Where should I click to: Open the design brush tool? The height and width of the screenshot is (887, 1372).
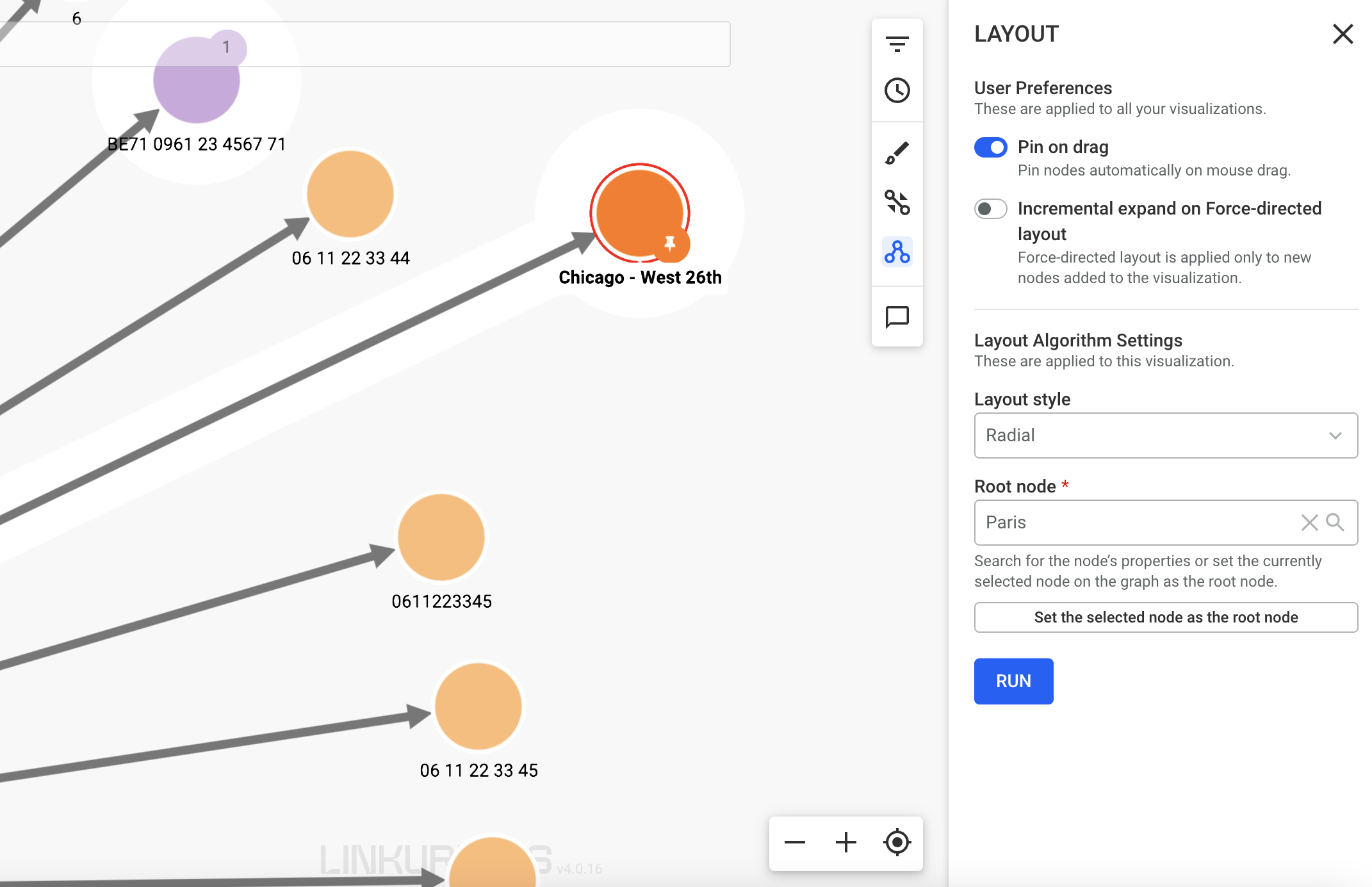click(x=897, y=153)
